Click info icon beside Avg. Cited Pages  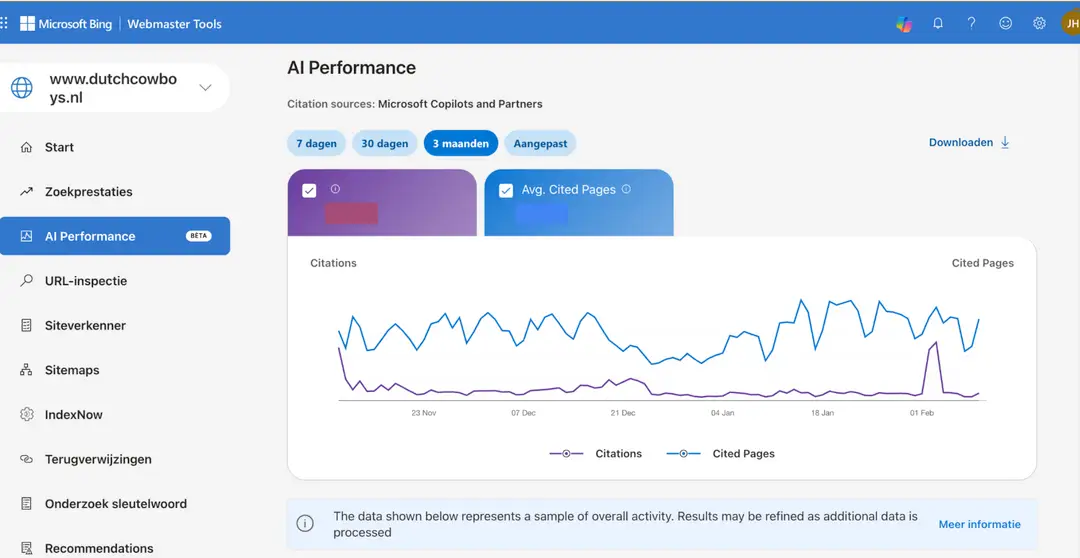tap(626, 189)
